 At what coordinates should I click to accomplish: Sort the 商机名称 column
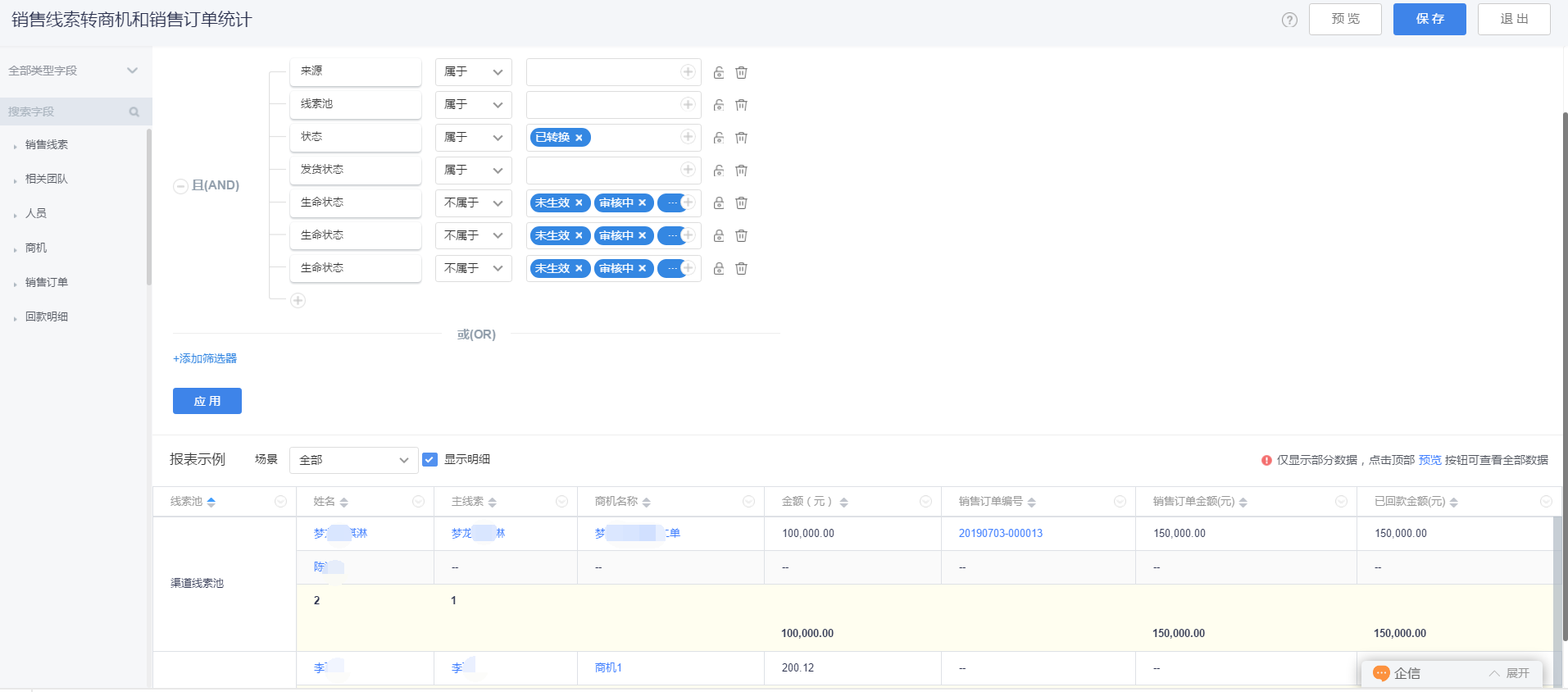(x=647, y=502)
